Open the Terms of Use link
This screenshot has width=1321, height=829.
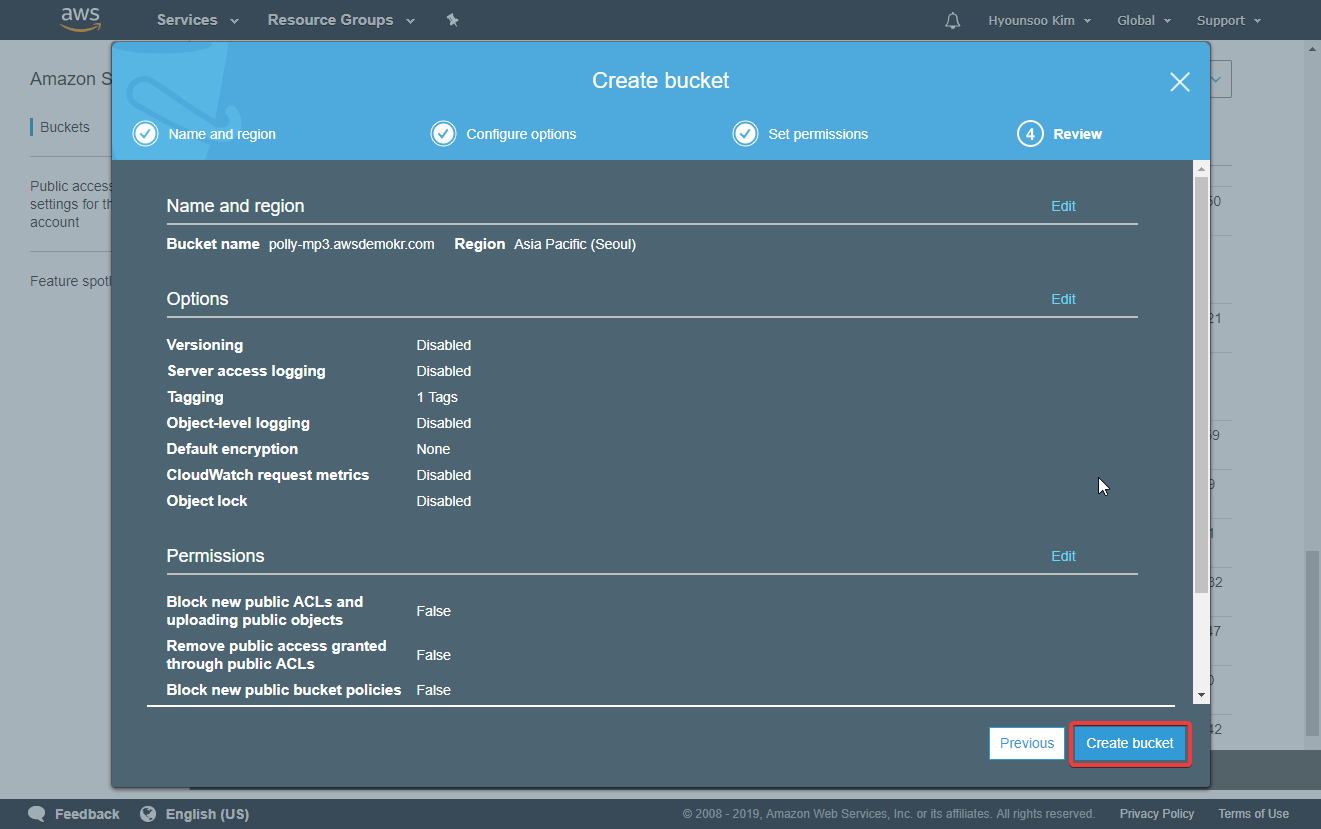coord(1254,814)
